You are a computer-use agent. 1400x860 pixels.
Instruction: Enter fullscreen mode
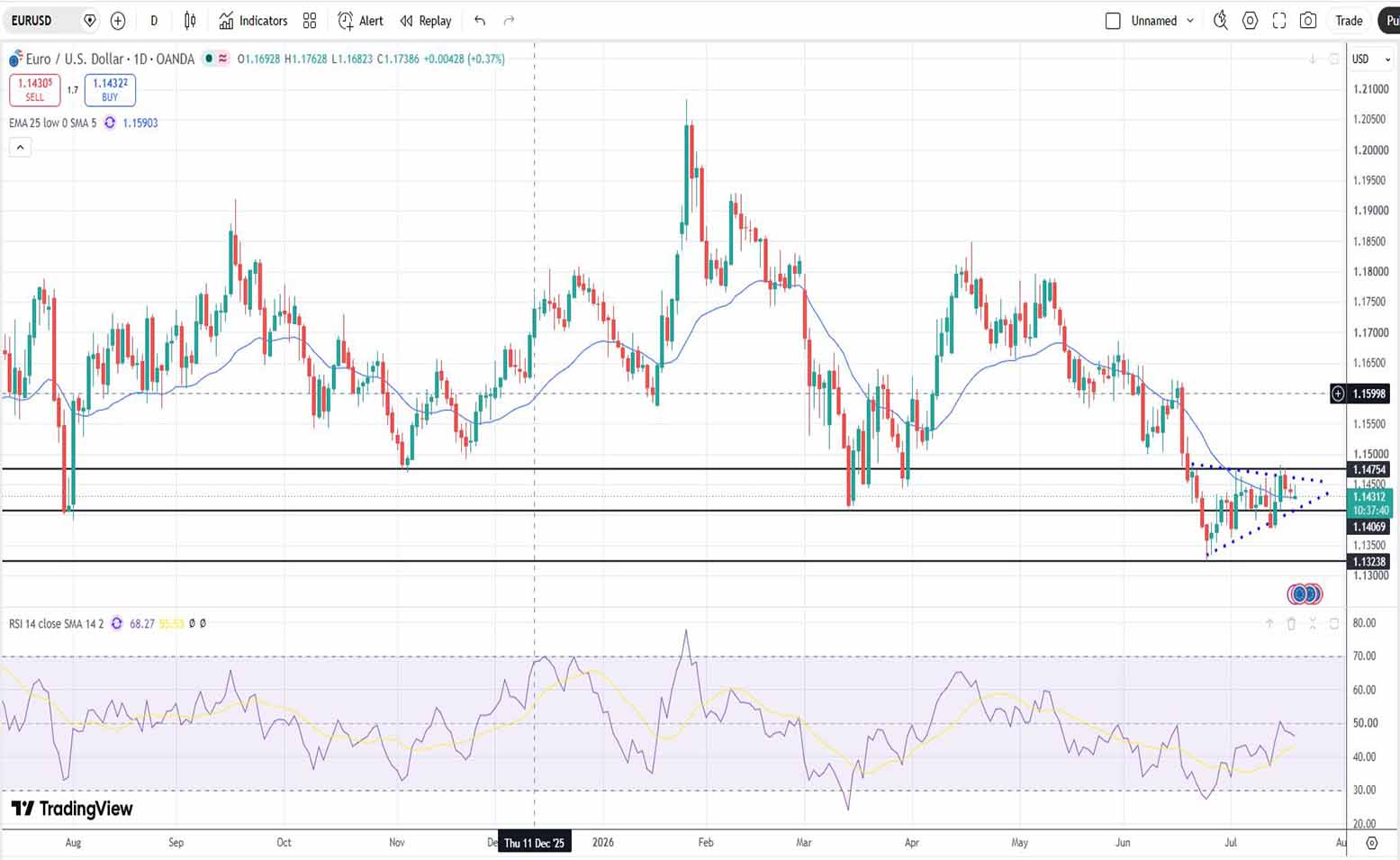click(1279, 21)
